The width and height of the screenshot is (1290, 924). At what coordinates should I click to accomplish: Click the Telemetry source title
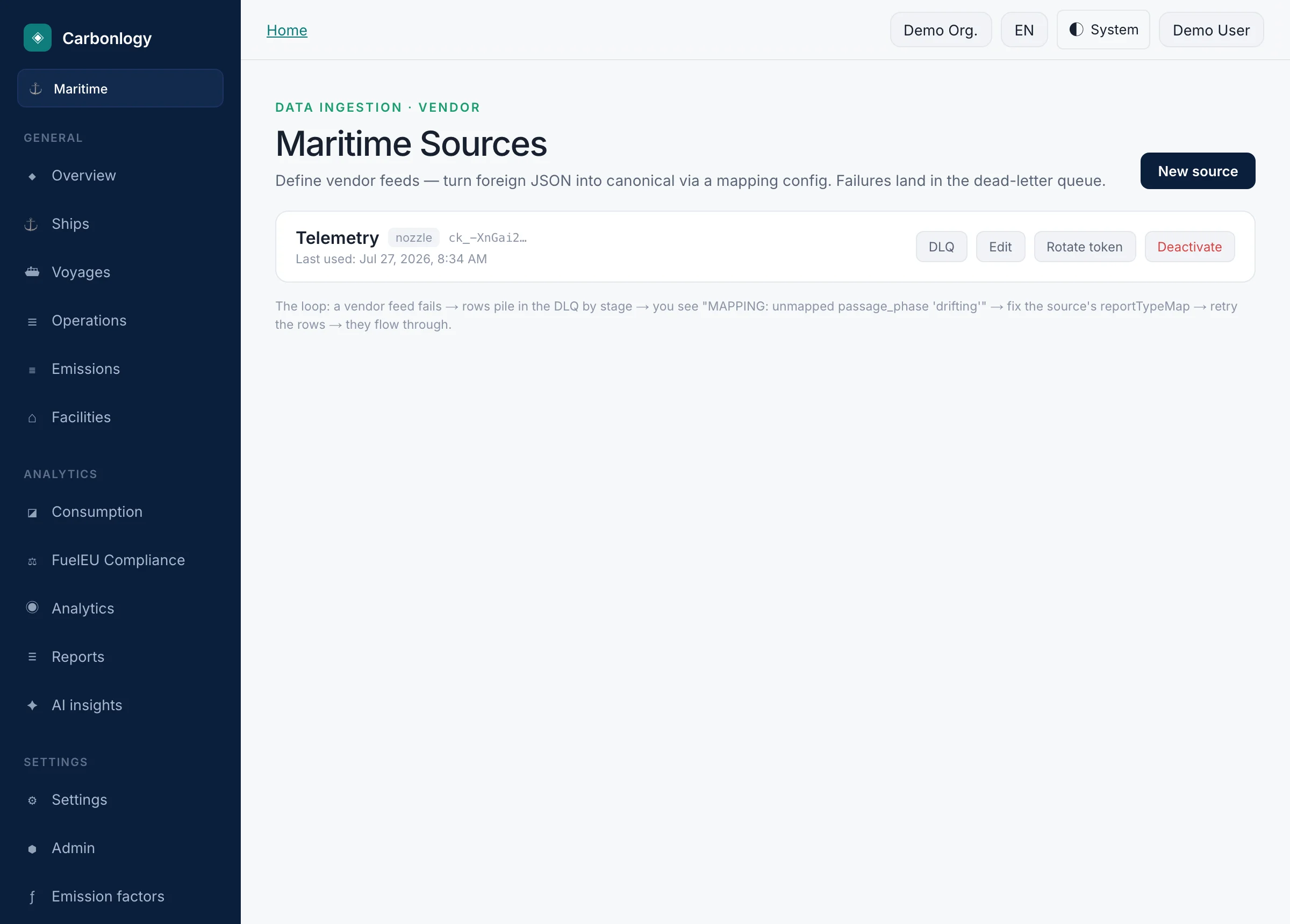338,237
